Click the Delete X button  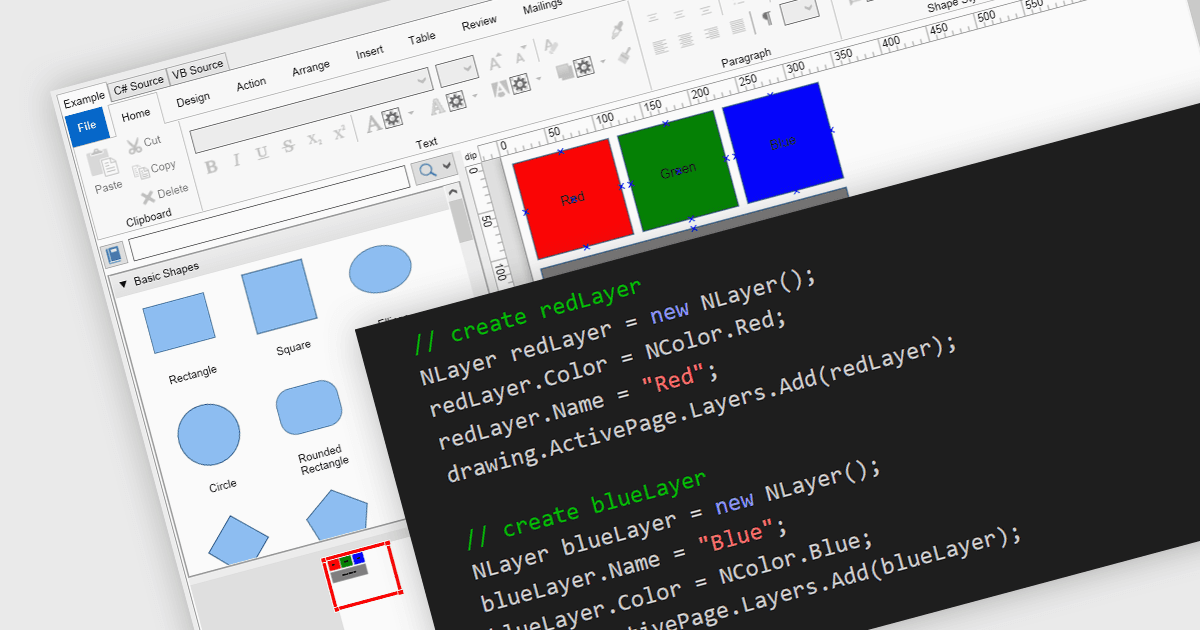(164, 193)
